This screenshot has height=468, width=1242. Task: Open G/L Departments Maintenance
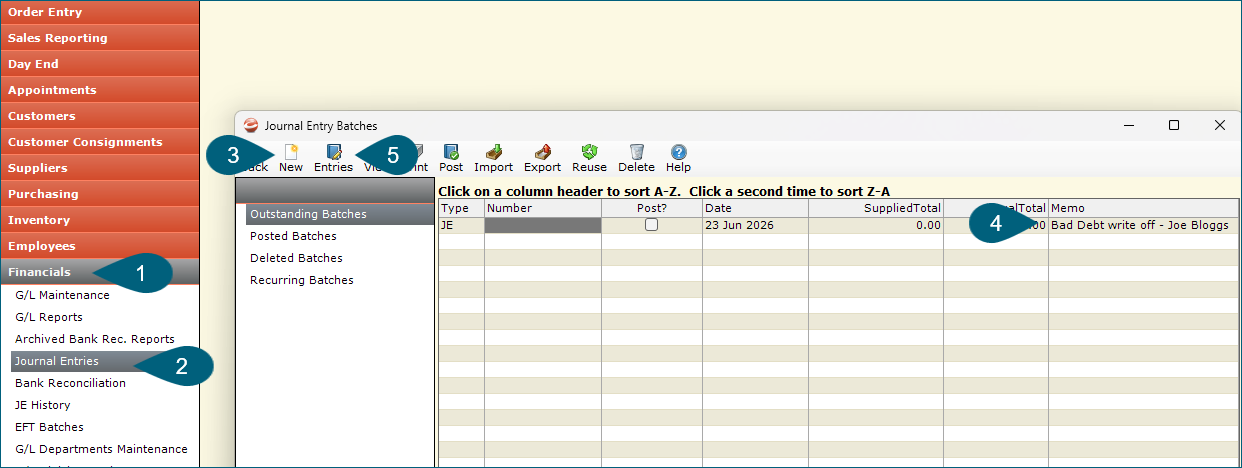101,449
